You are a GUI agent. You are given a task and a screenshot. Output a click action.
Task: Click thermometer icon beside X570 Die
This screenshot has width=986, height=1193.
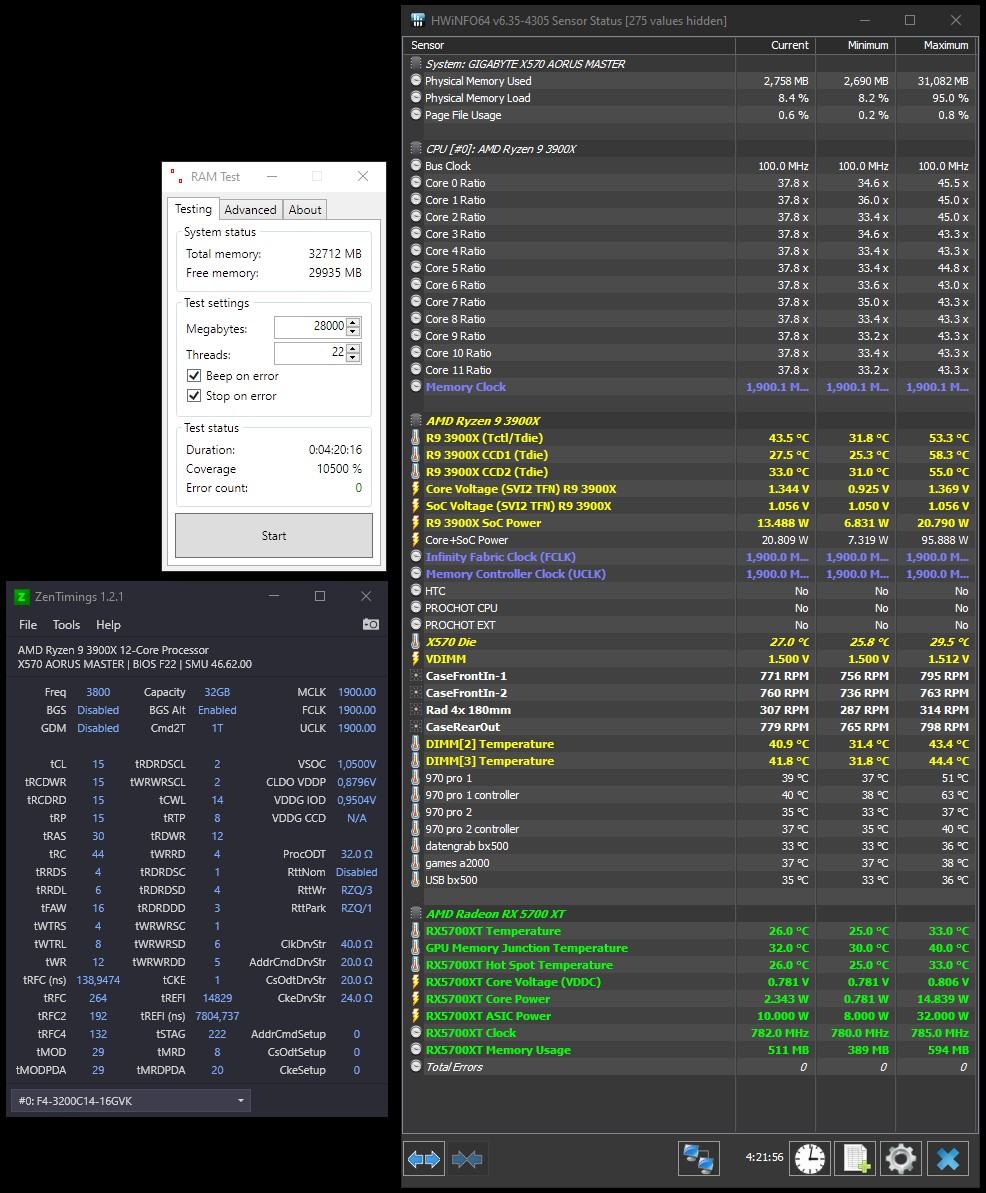pyautogui.click(x=415, y=641)
